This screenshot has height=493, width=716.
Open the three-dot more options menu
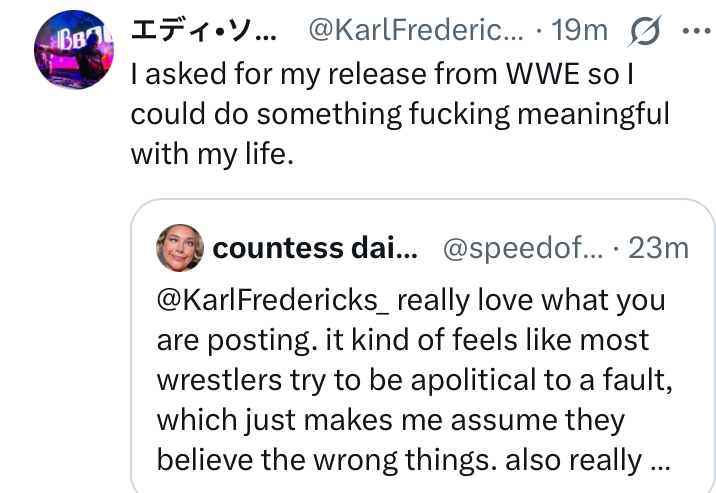[693, 31]
